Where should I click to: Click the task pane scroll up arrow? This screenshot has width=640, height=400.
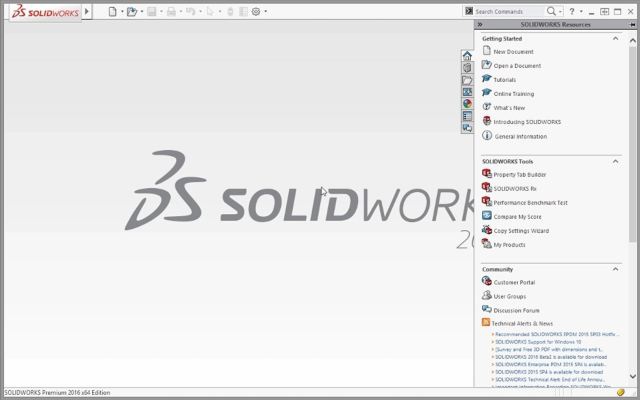[x=633, y=40]
